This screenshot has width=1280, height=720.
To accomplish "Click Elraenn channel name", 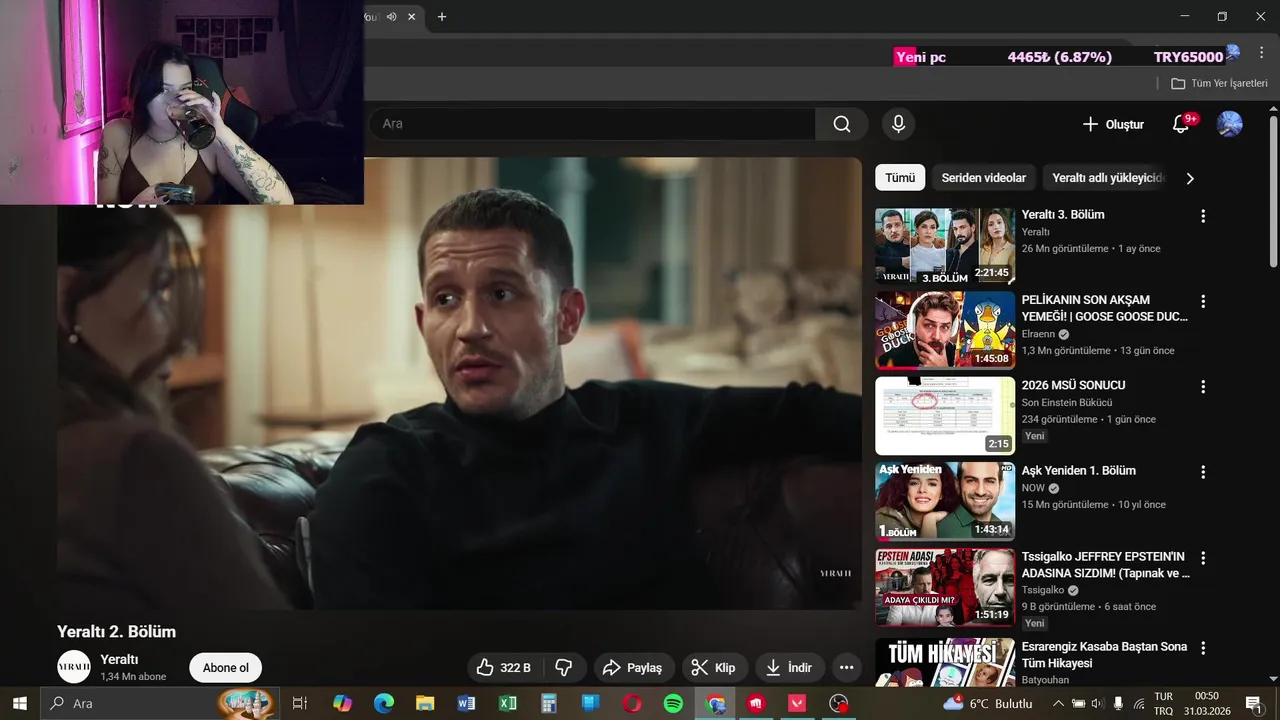I will tap(1038, 334).
